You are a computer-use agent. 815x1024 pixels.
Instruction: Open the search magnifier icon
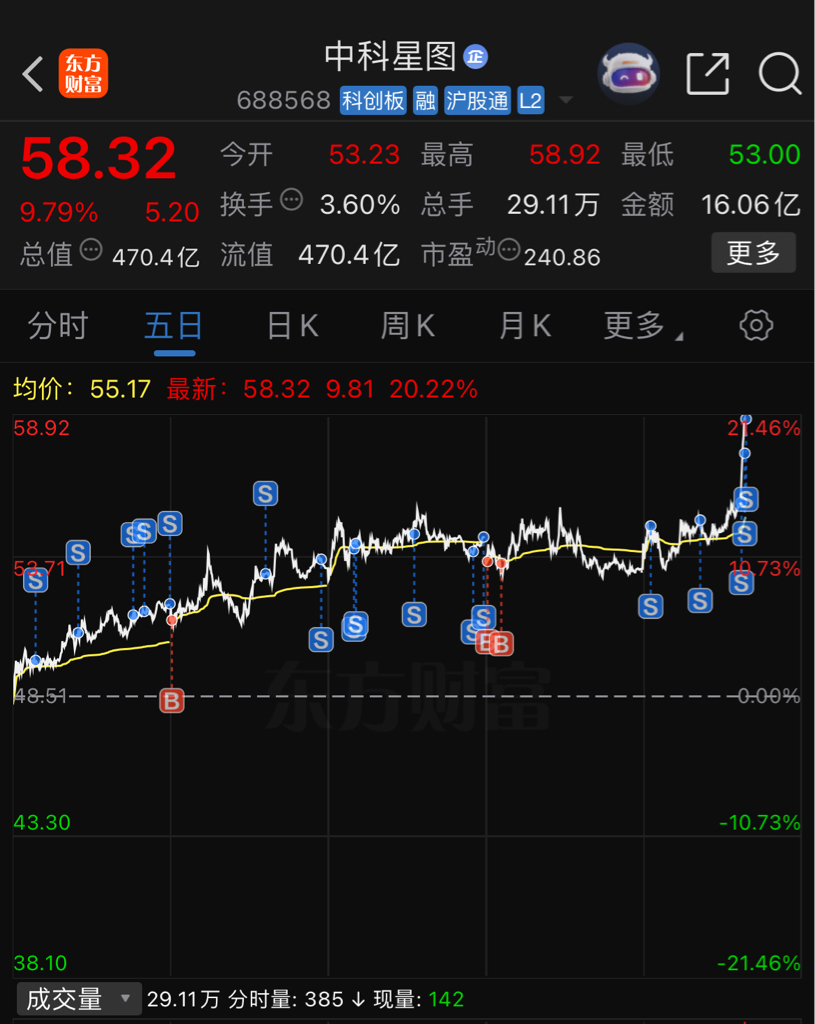click(x=780, y=74)
